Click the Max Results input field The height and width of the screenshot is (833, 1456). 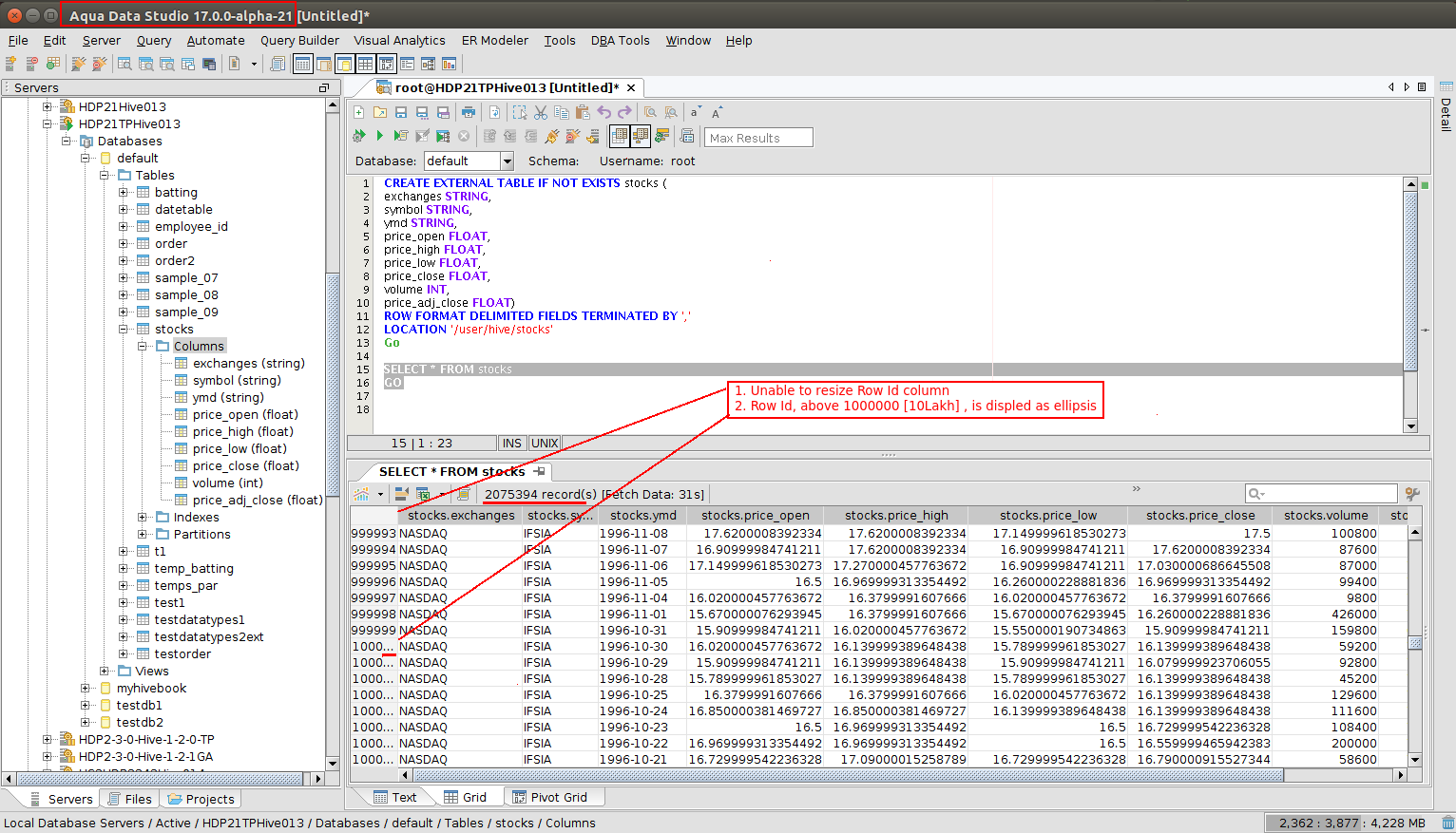757,138
